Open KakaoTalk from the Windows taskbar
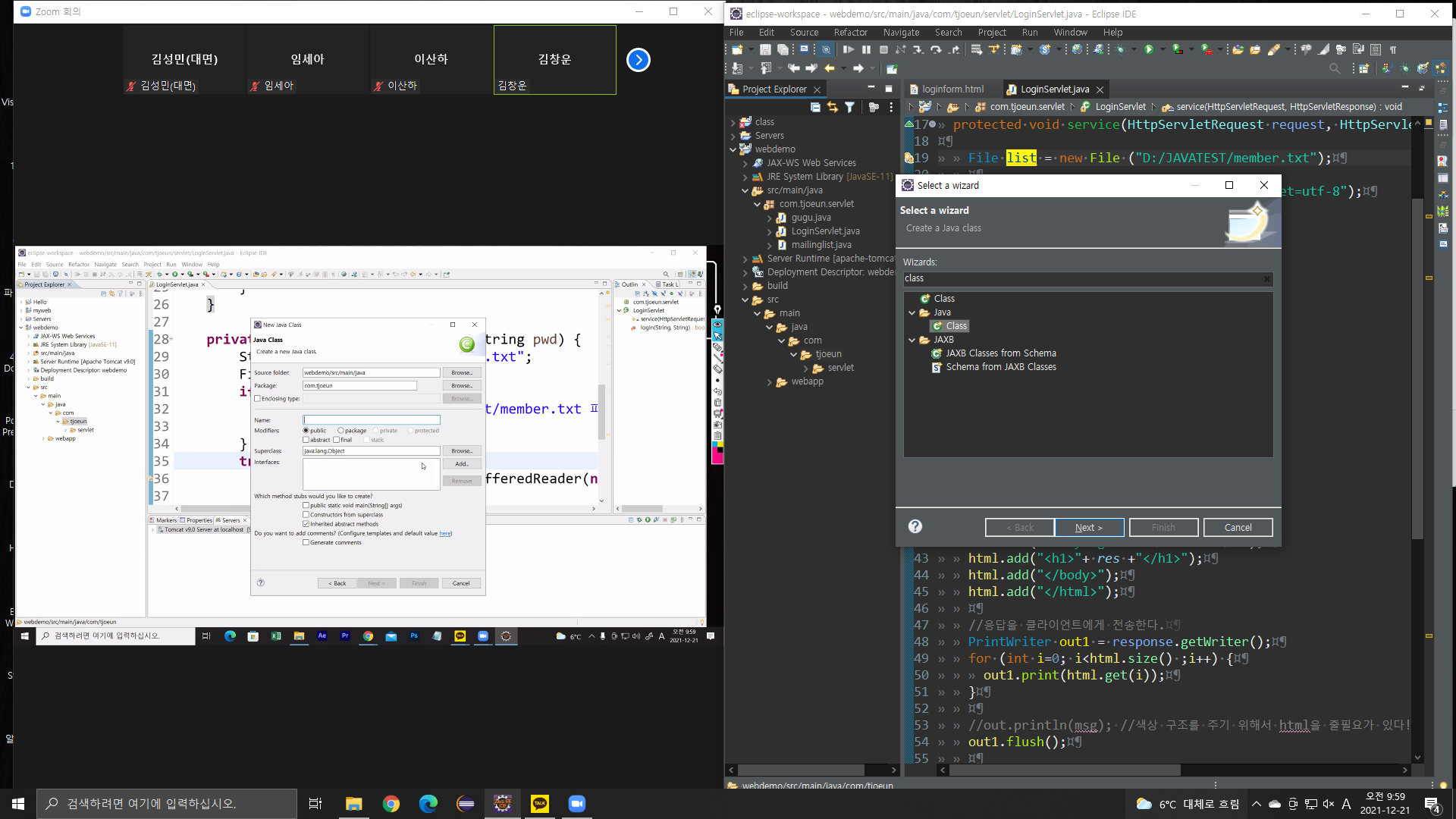This screenshot has height=819, width=1456. tap(540, 804)
